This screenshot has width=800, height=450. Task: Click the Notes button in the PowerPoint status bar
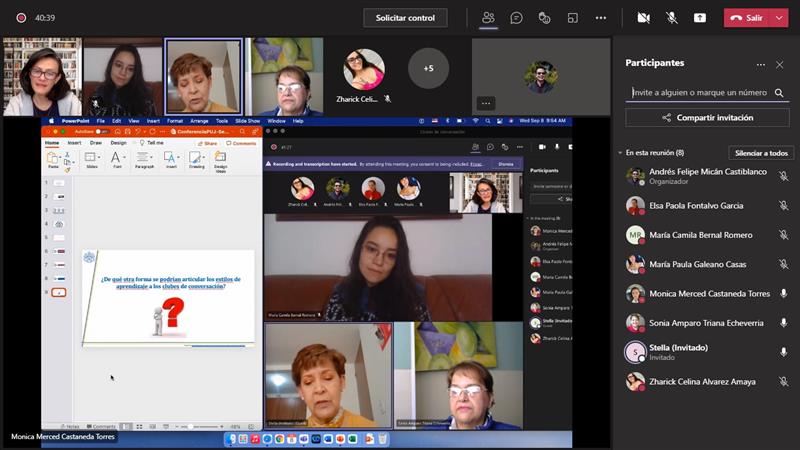pyautogui.click(x=70, y=427)
